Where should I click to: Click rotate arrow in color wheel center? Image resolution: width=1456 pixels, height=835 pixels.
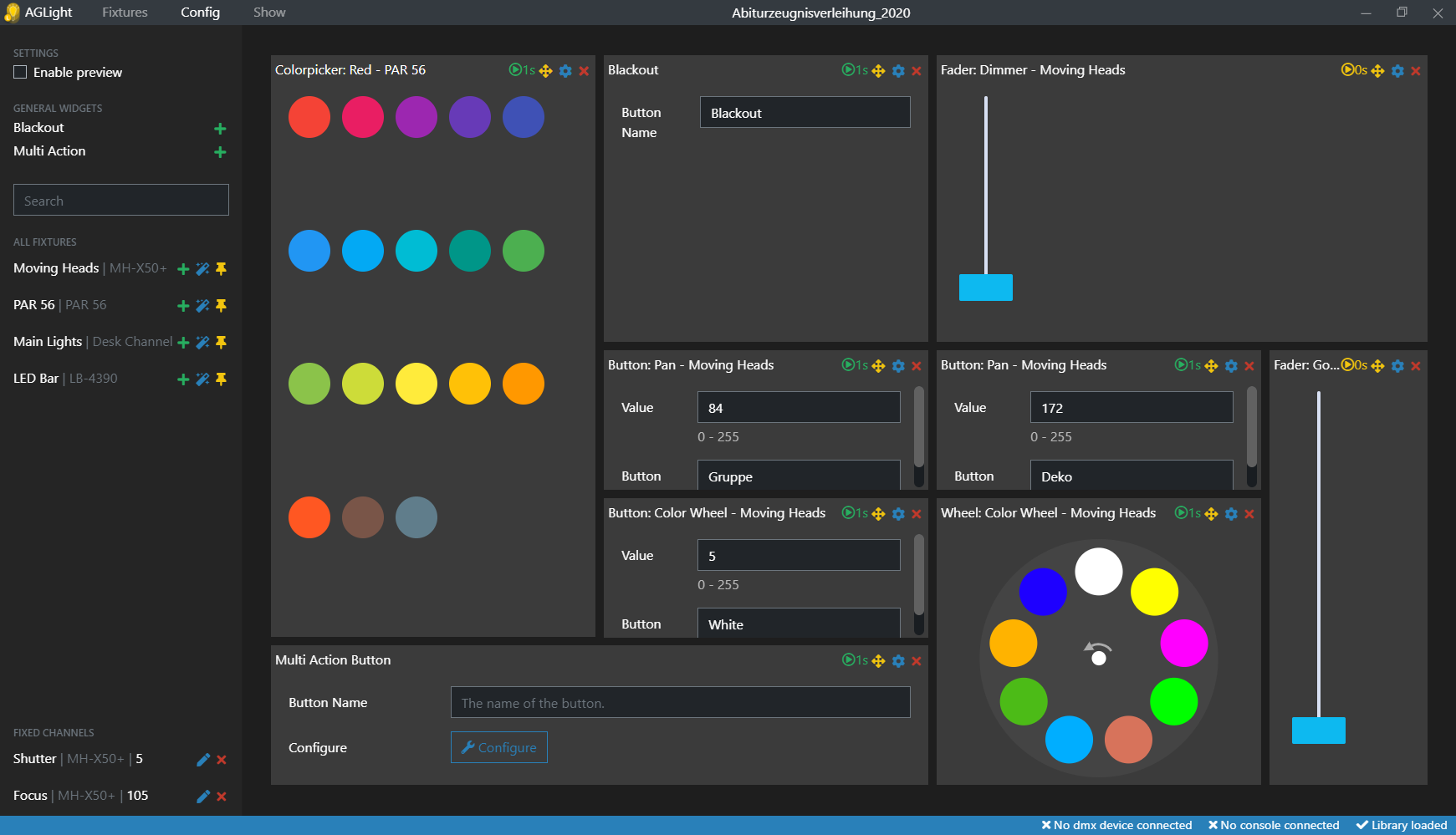click(1097, 648)
